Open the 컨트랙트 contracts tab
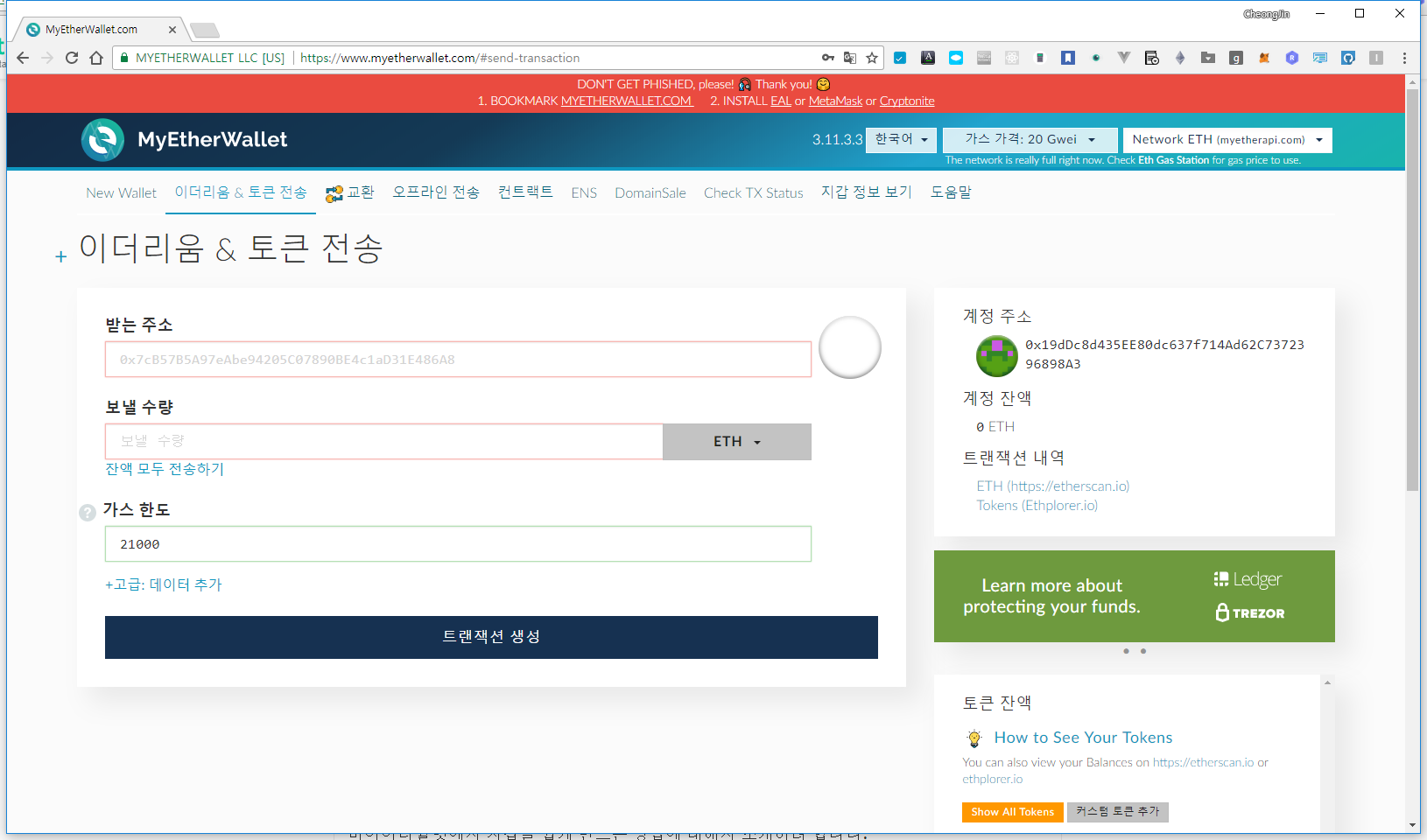This screenshot has width=1427, height=840. tap(525, 192)
